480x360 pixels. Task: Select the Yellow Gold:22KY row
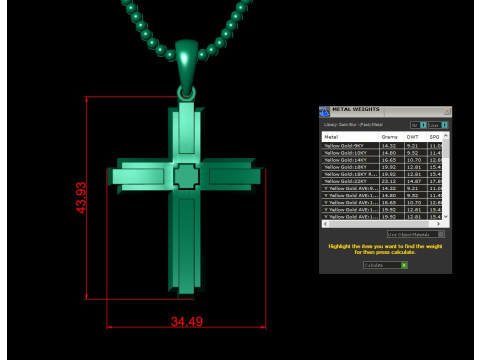(x=382, y=181)
